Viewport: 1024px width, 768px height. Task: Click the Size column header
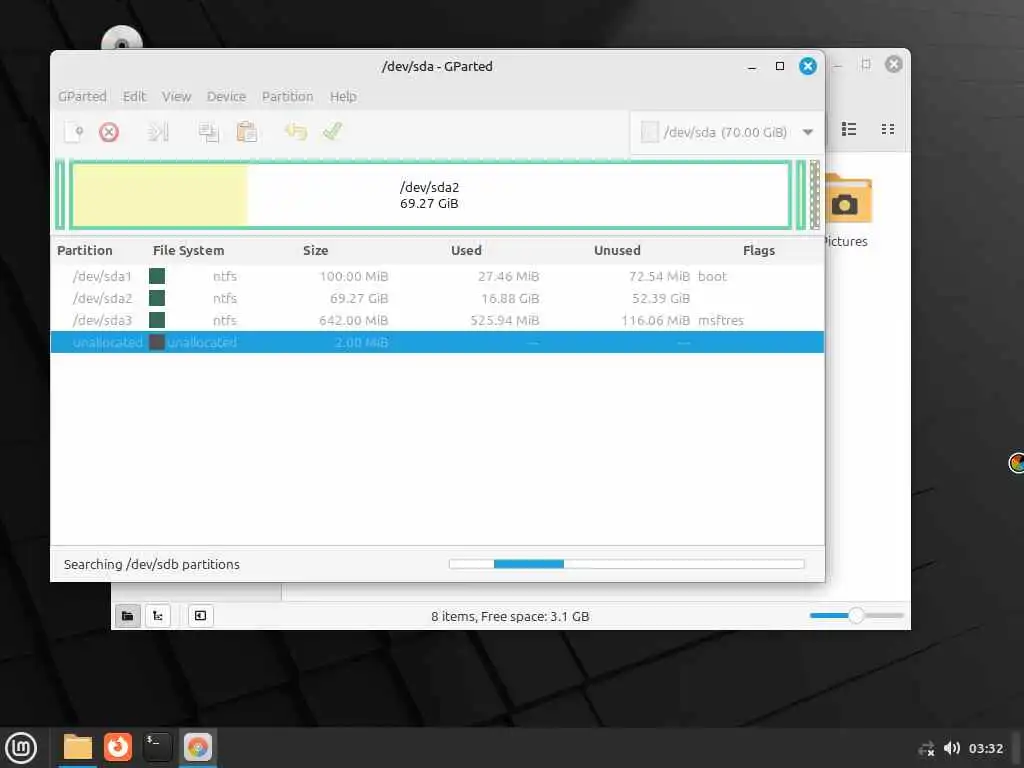315,250
